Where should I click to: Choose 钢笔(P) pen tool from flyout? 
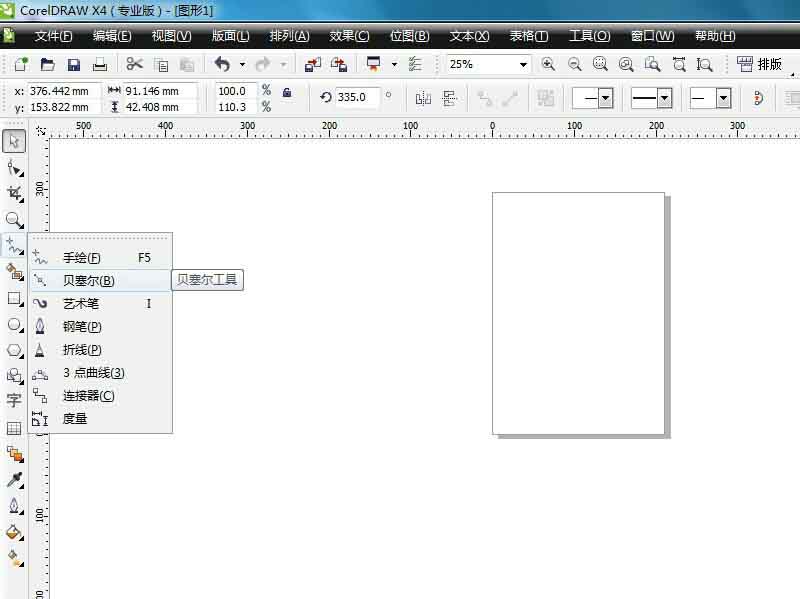point(101,327)
